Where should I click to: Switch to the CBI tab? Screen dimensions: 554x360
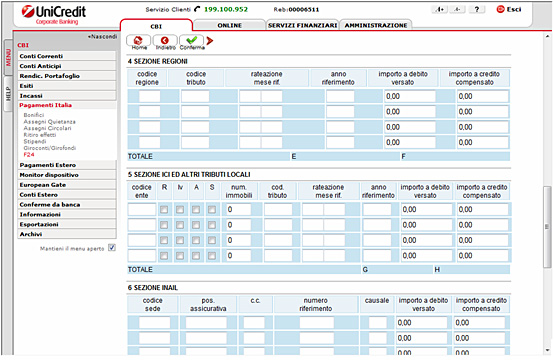[156, 26]
